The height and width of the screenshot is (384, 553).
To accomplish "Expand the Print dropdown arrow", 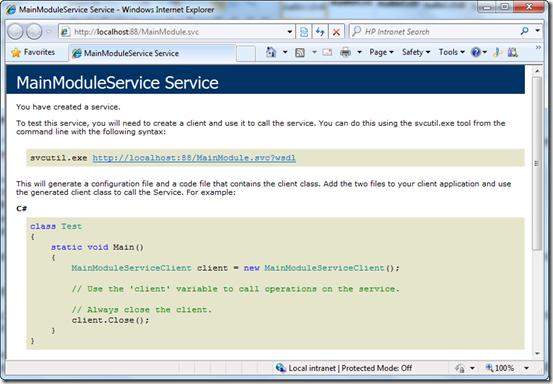I will 359,53.
